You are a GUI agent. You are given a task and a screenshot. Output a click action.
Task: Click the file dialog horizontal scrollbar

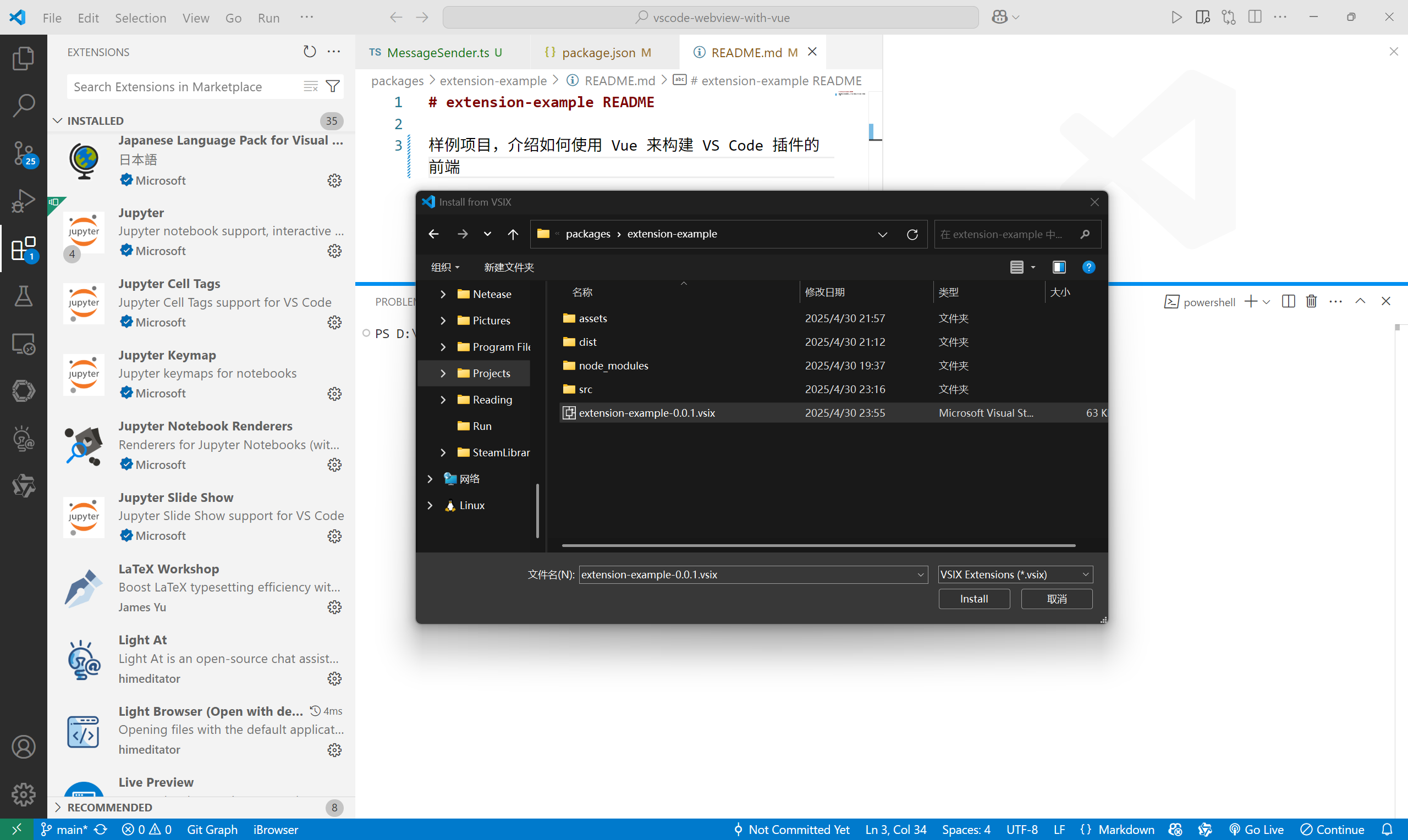click(818, 546)
